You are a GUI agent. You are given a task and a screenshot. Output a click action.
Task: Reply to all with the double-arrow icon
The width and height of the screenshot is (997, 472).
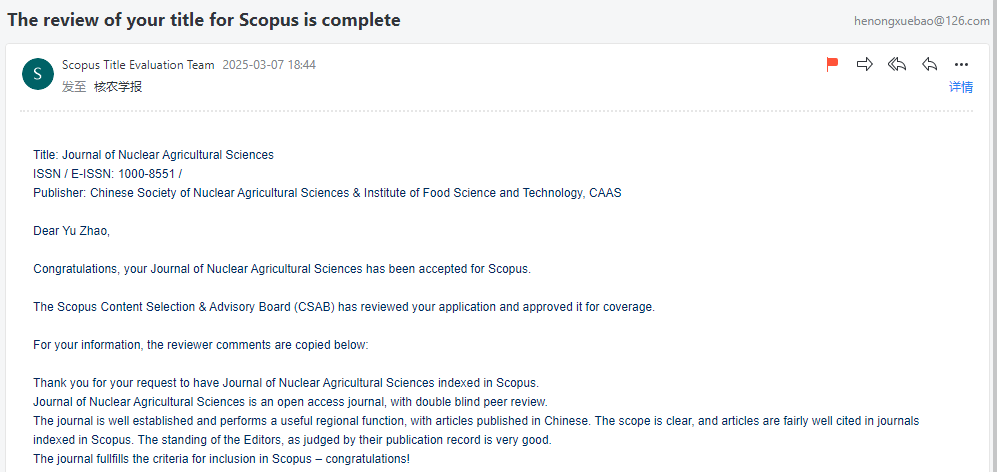[x=897, y=64]
